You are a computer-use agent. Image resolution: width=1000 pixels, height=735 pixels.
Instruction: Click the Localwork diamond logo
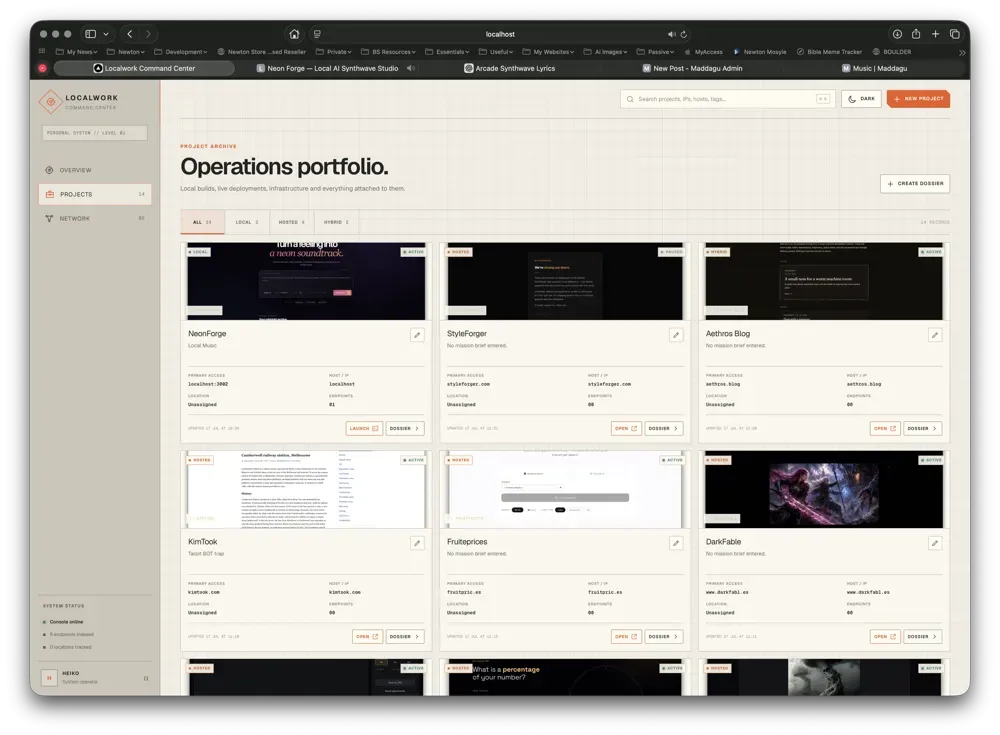pyautogui.click(x=50, y=101)
